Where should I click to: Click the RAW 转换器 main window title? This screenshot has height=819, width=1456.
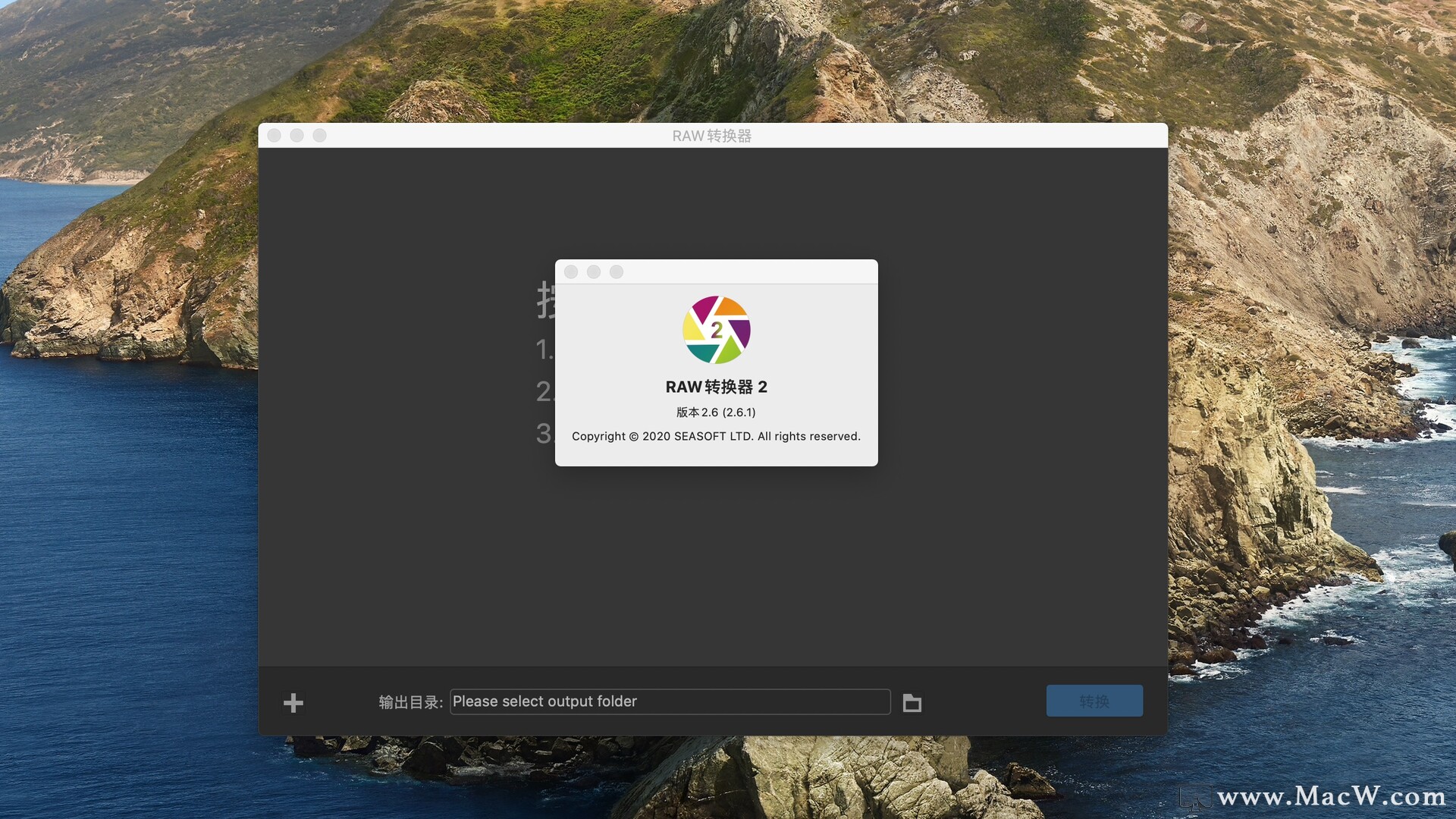[711, 136]
